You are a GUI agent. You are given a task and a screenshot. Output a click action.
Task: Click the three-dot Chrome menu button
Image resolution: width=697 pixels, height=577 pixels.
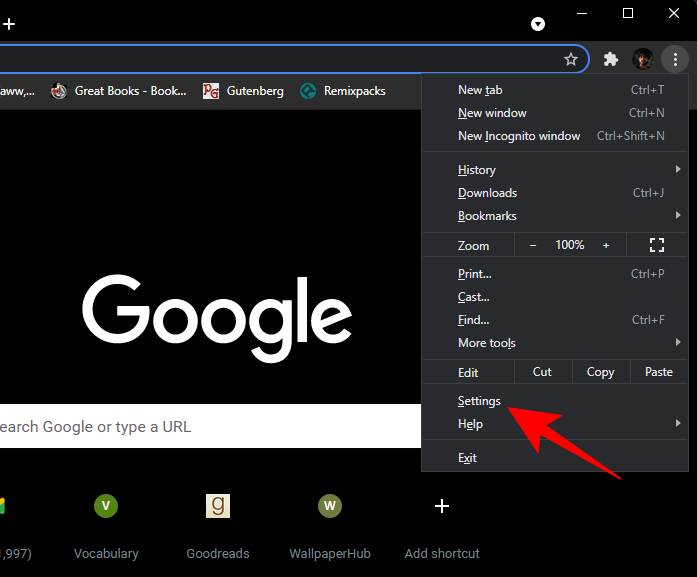coord(675,59)
